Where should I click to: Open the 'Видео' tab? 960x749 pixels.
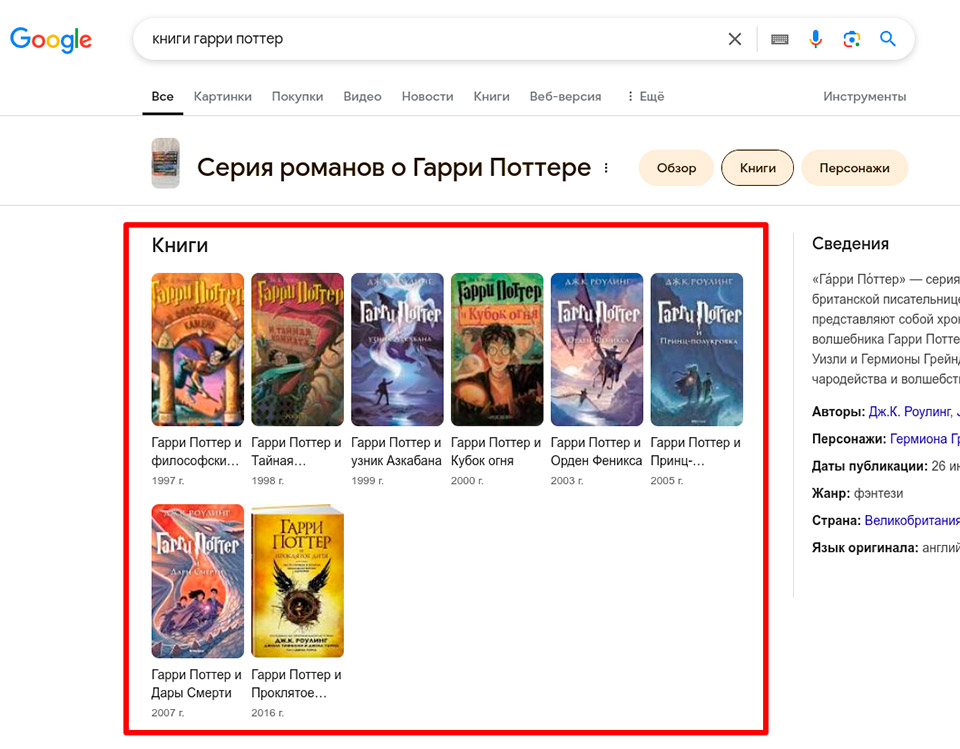pos(362,96)
